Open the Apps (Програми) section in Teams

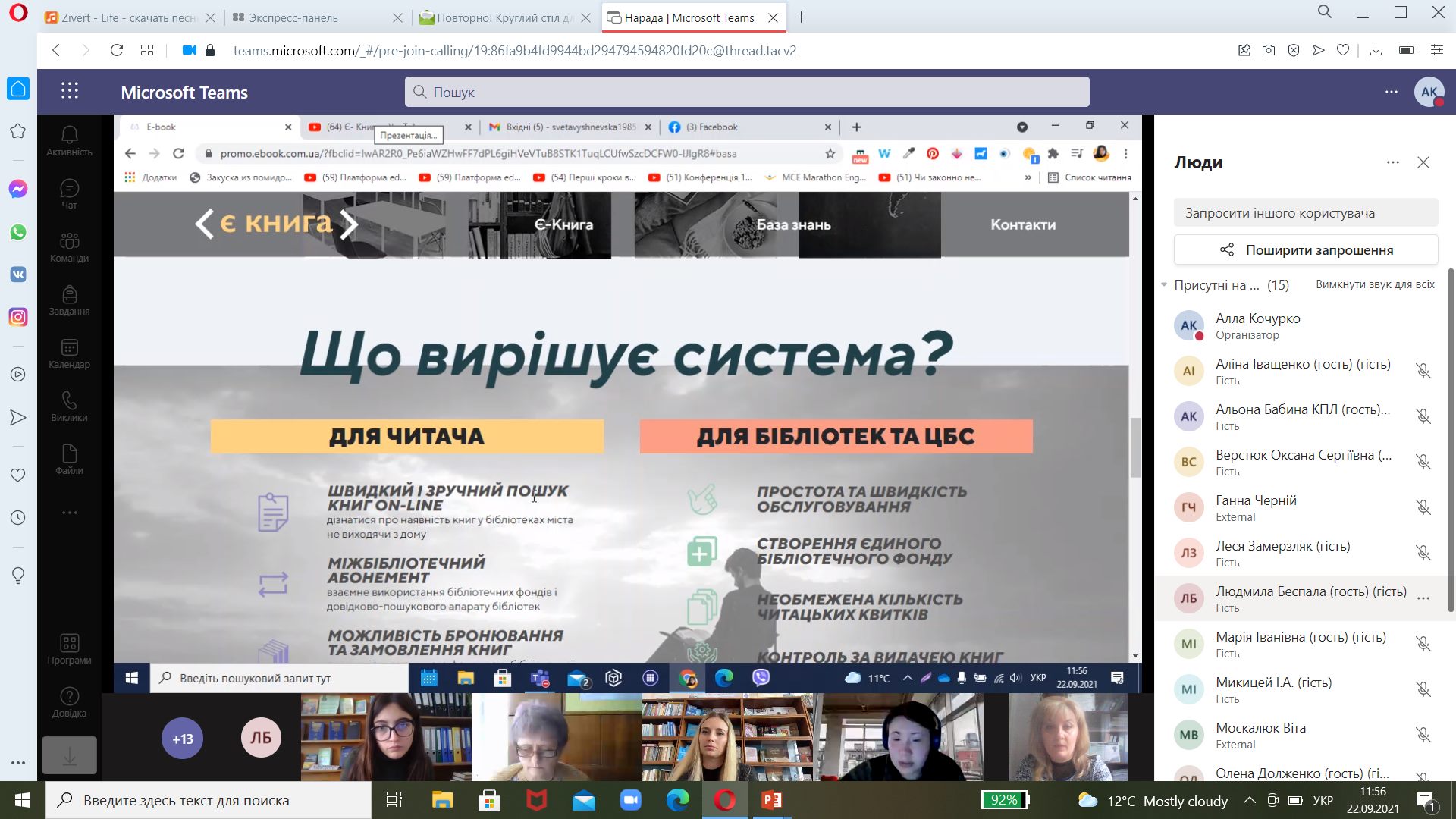69,649
